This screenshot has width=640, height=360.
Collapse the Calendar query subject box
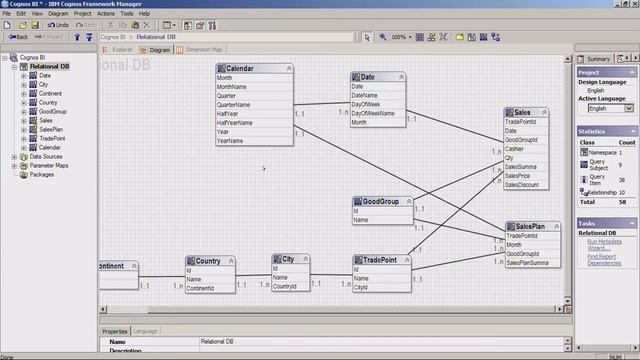point(289,69)
